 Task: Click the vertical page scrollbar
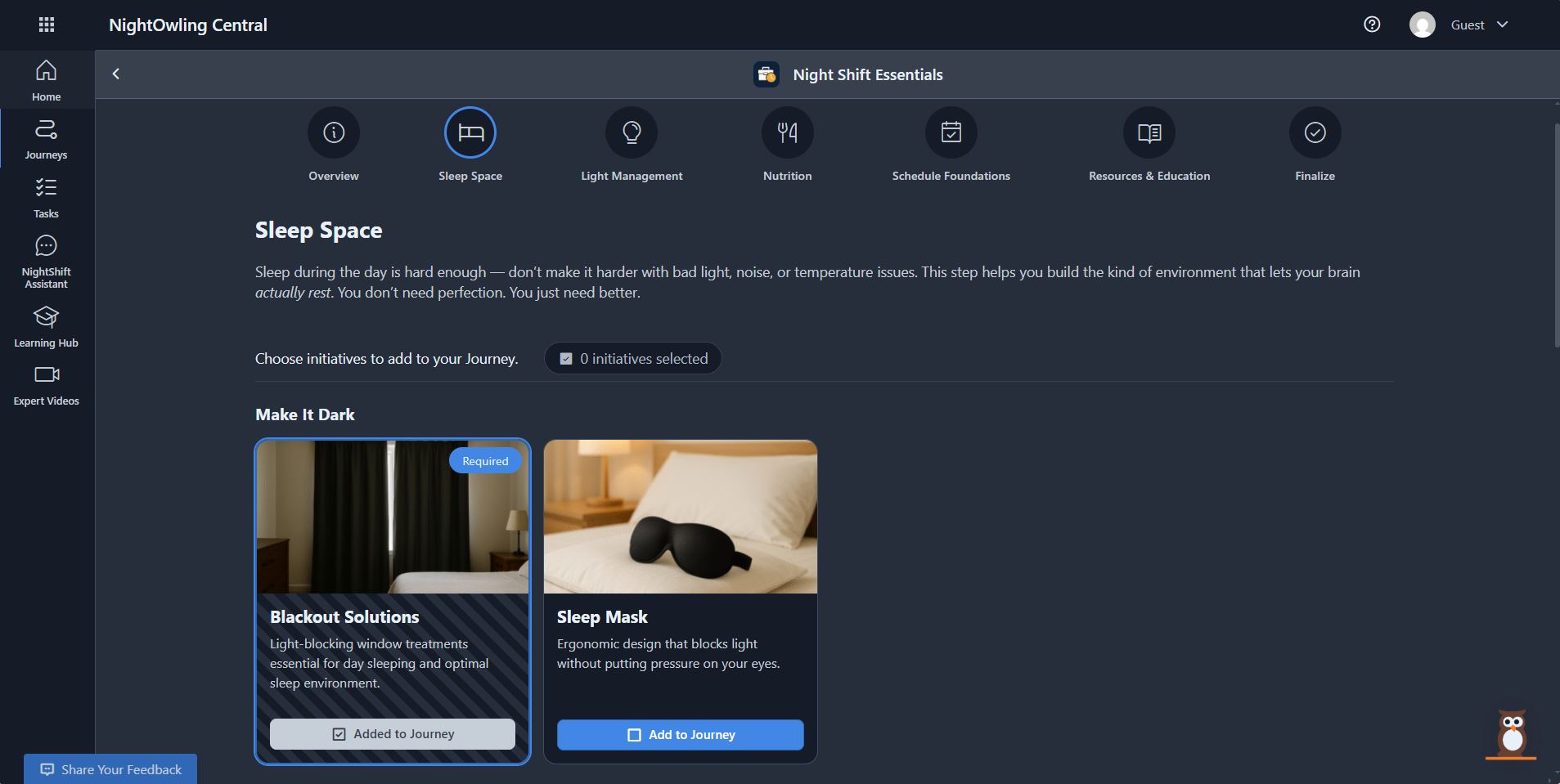[1557, 235]
